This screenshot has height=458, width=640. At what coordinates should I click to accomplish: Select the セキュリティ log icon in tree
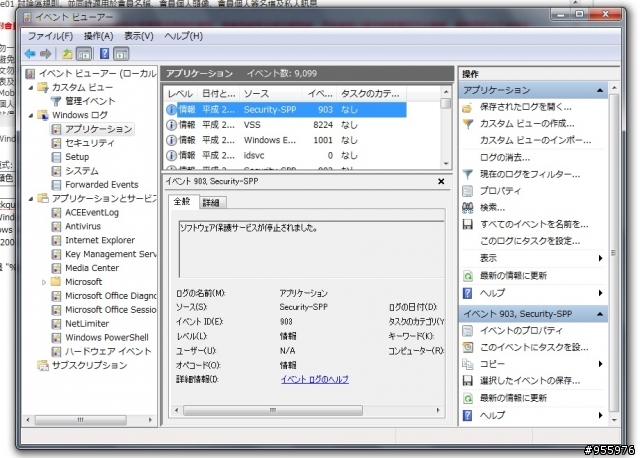[x=56, y=143]
